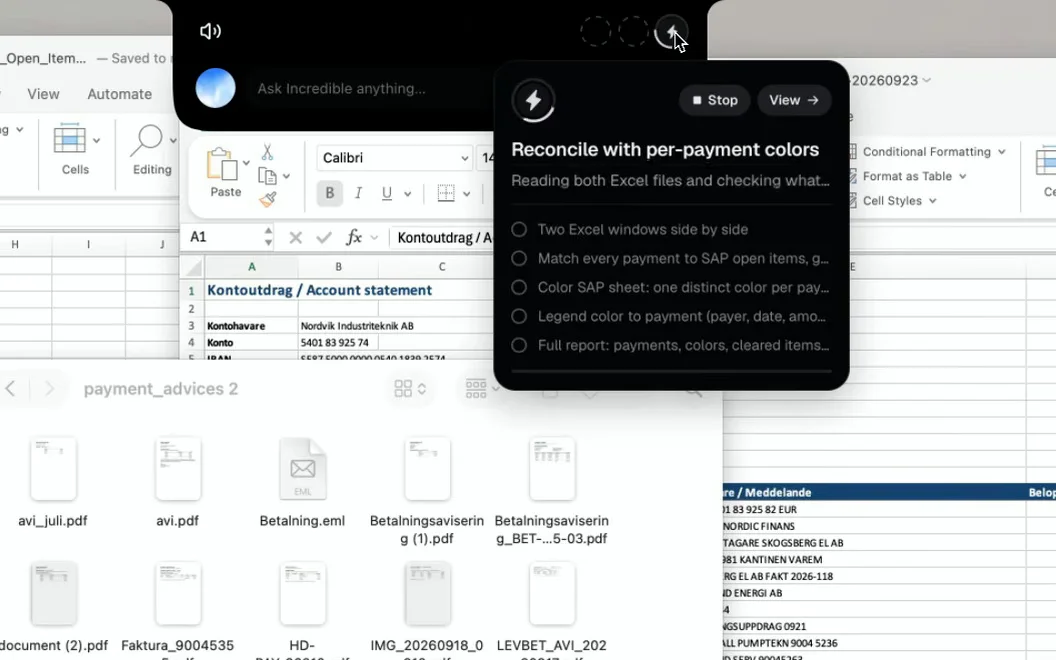Screen dimensions: 1056x660
Task: Click the speaker volume icon in assistant bar
Action: pos(210,31)
